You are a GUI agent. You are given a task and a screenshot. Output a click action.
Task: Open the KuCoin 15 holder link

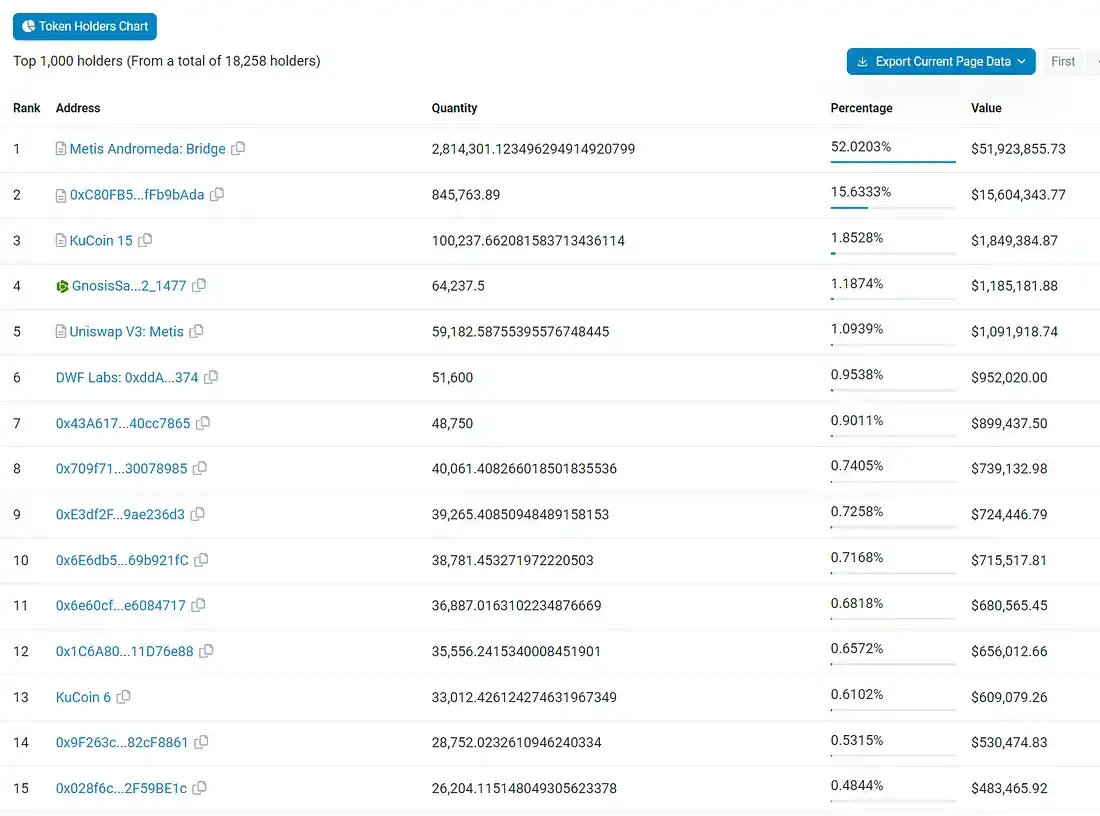[x=101, y=241]
